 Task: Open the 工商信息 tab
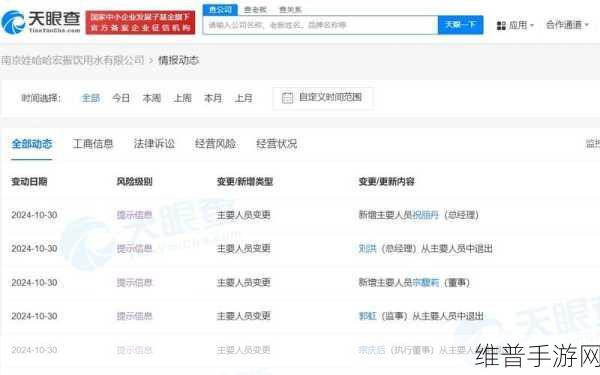tap(93, 144)
